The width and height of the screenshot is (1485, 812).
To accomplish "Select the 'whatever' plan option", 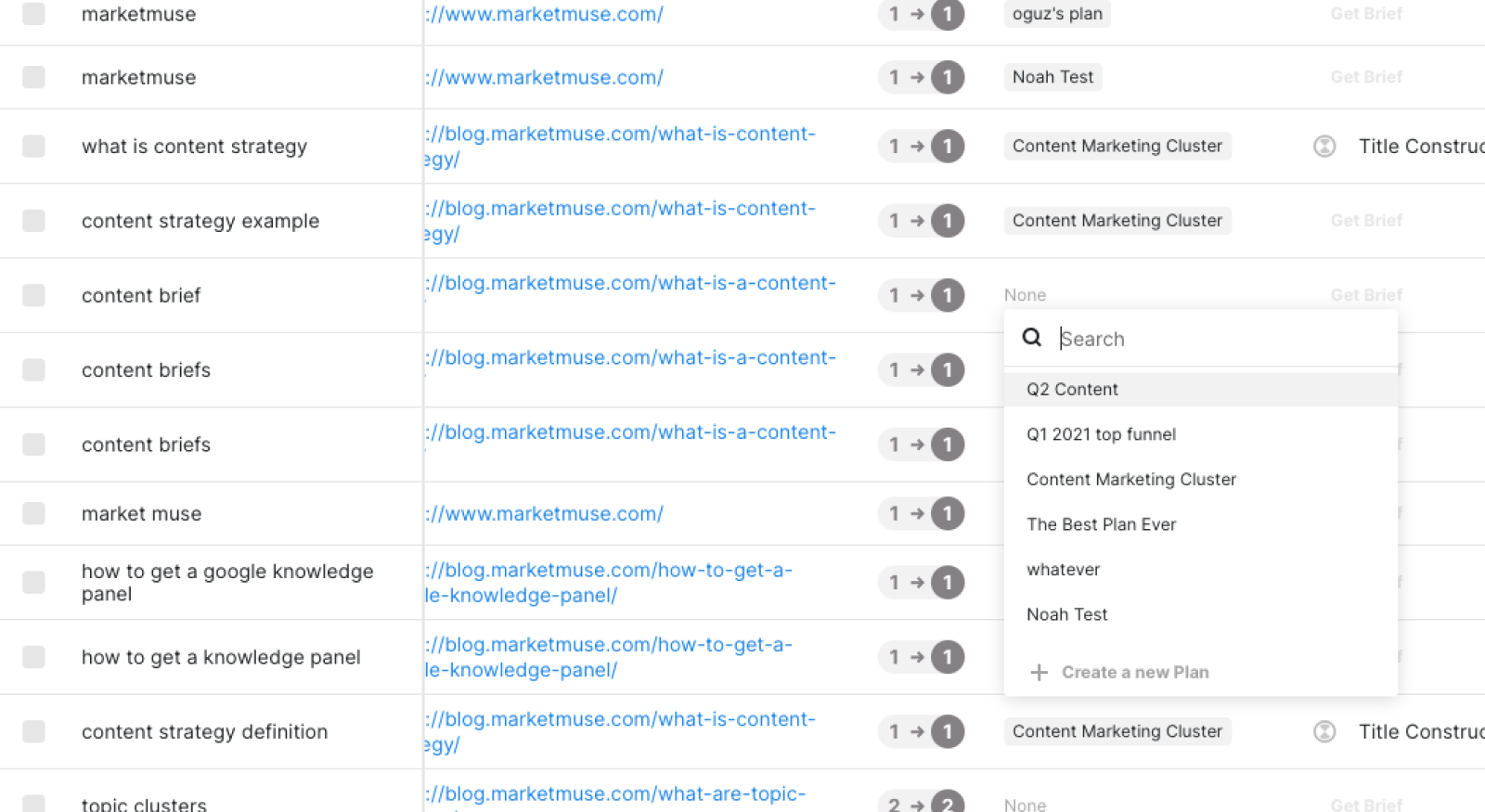I will [x=1201, y=569].
